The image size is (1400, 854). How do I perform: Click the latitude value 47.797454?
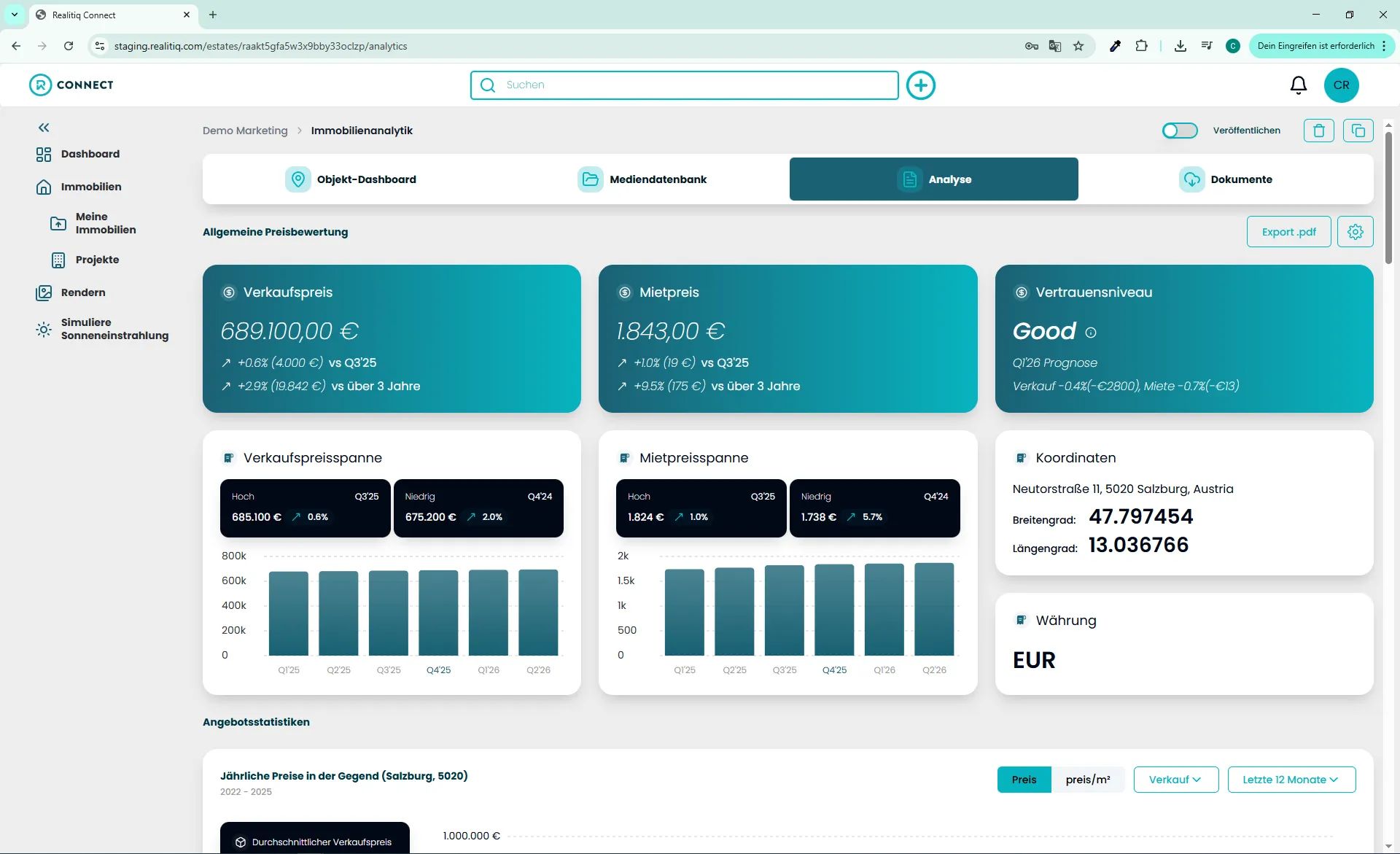[x=1140, y=516]
